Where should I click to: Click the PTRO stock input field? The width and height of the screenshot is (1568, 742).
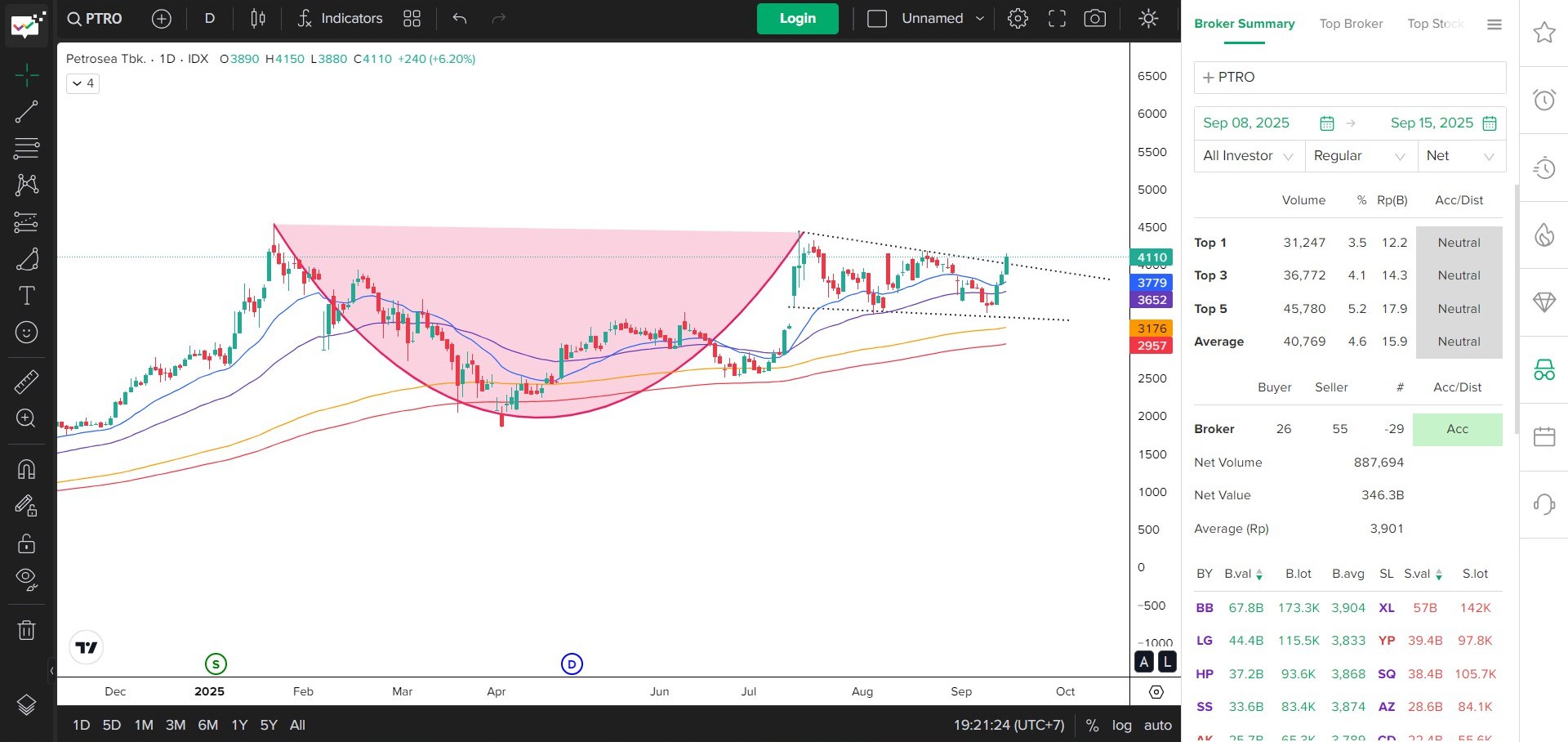[1350, 78]
